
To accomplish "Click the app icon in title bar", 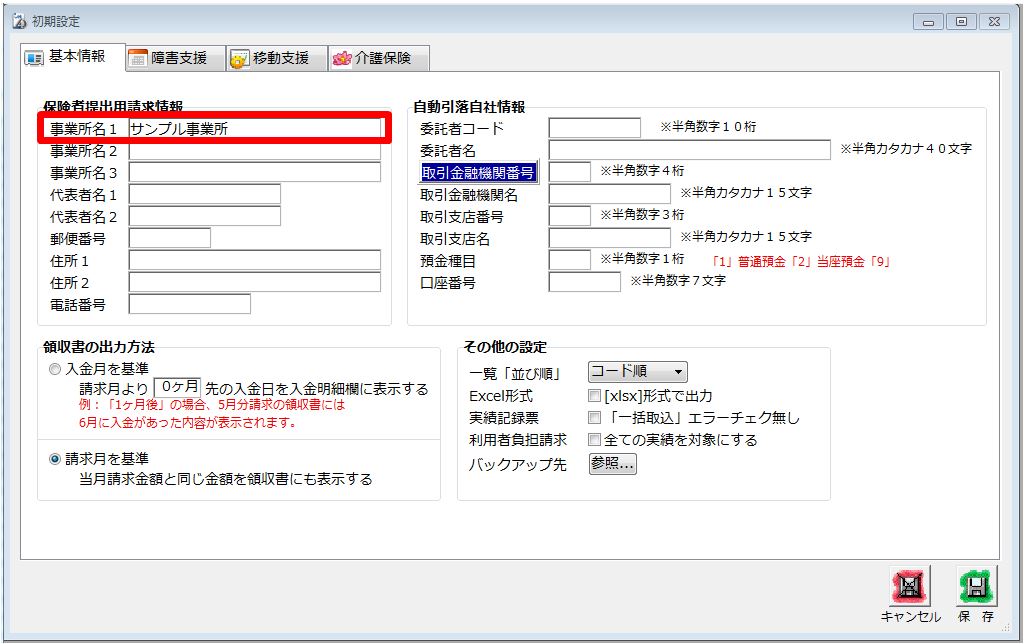I will pos(17,21).
